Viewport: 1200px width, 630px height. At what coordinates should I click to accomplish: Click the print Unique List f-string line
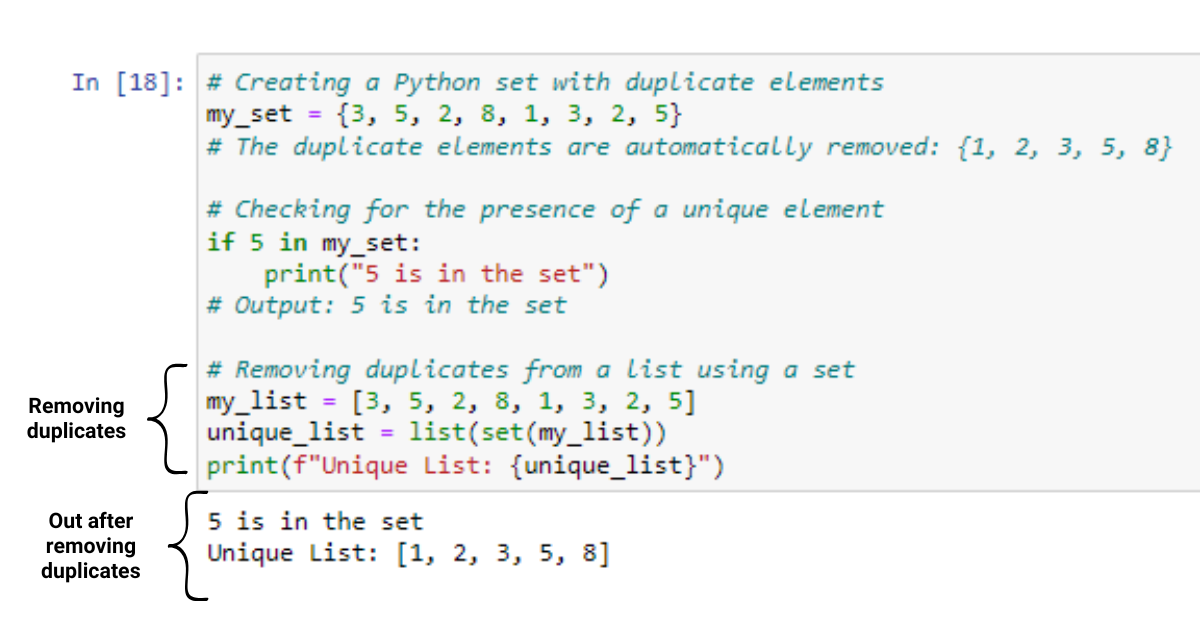465,466
